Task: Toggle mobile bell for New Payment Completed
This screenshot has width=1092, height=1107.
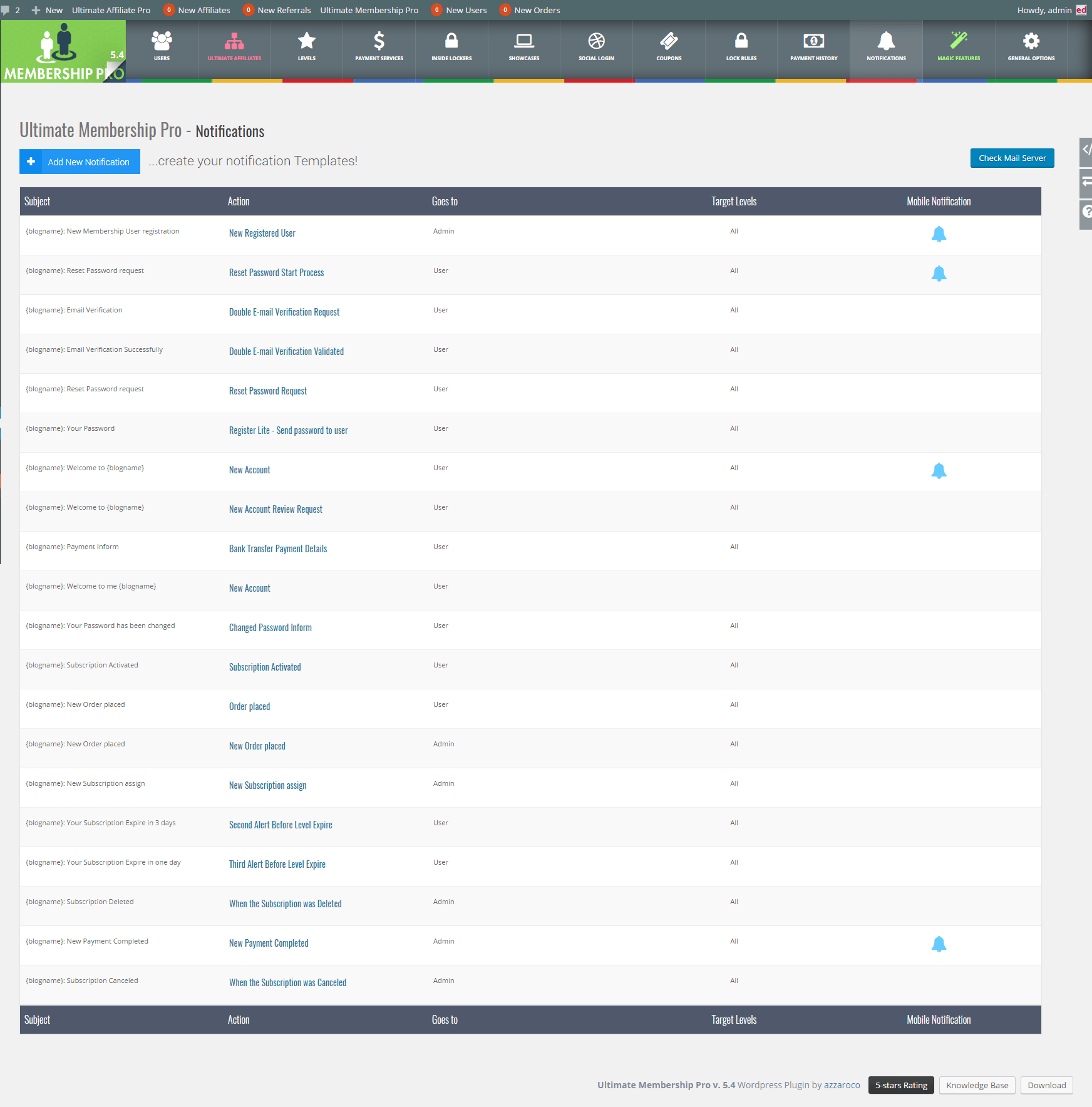Action: click(x=939, y=944)
